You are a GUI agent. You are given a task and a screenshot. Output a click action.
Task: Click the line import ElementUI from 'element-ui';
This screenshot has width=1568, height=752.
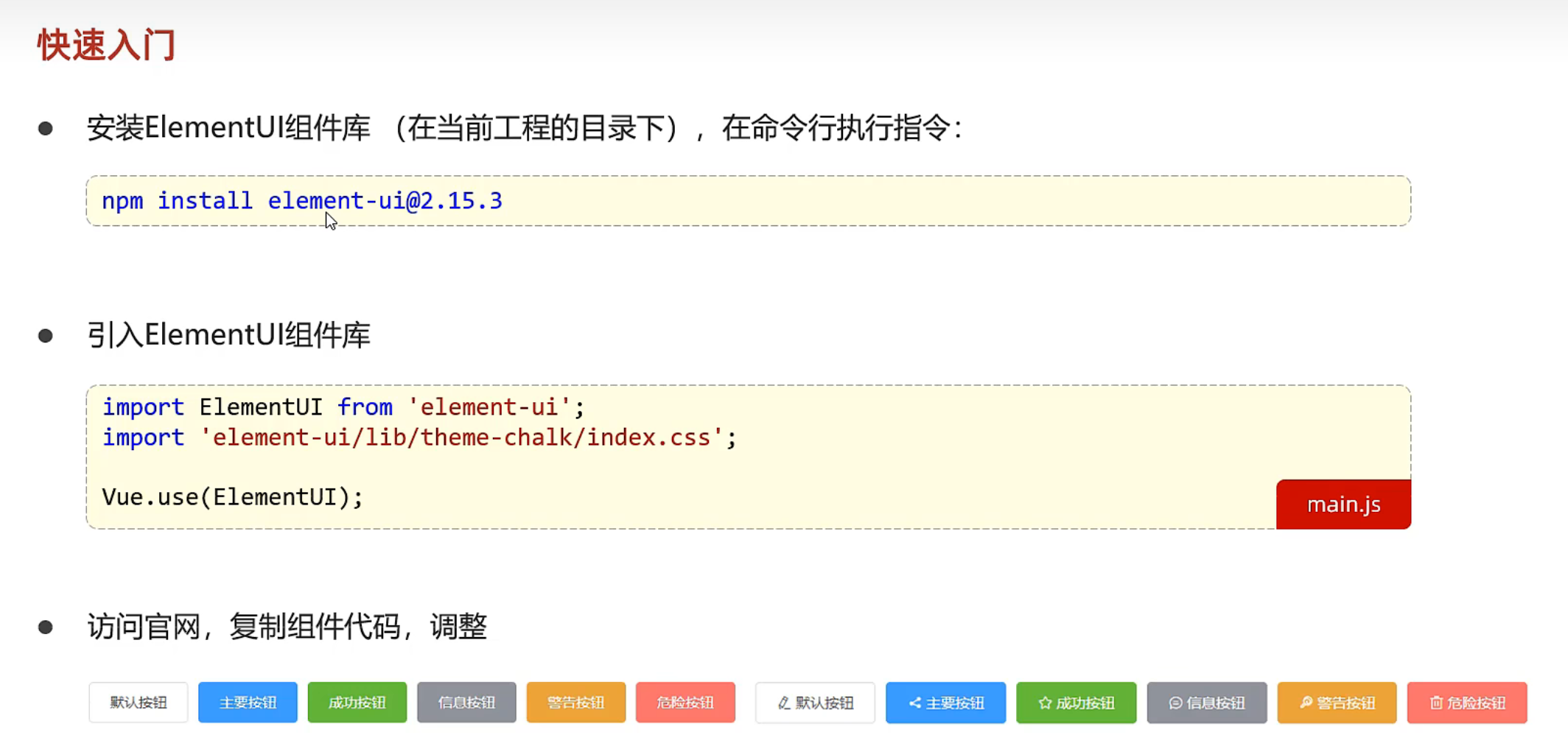pyautogui.click(x=343, y=407)
